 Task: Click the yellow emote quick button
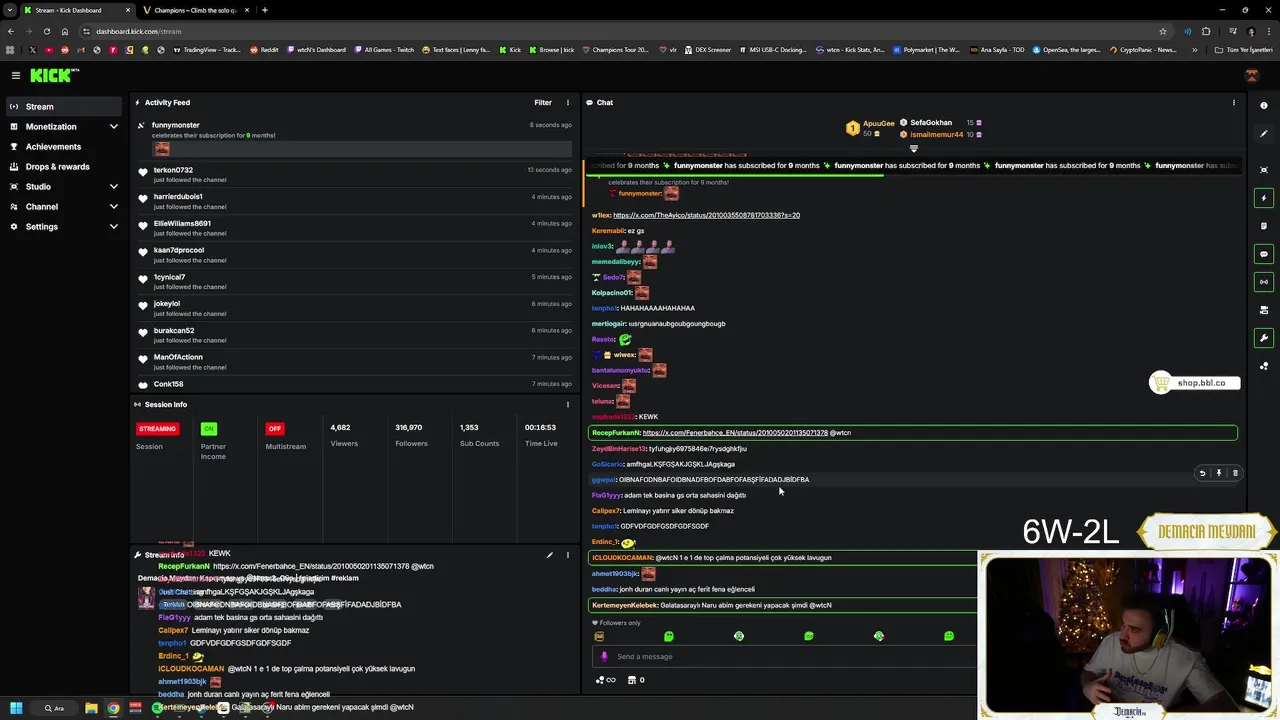tap(599, 636)
